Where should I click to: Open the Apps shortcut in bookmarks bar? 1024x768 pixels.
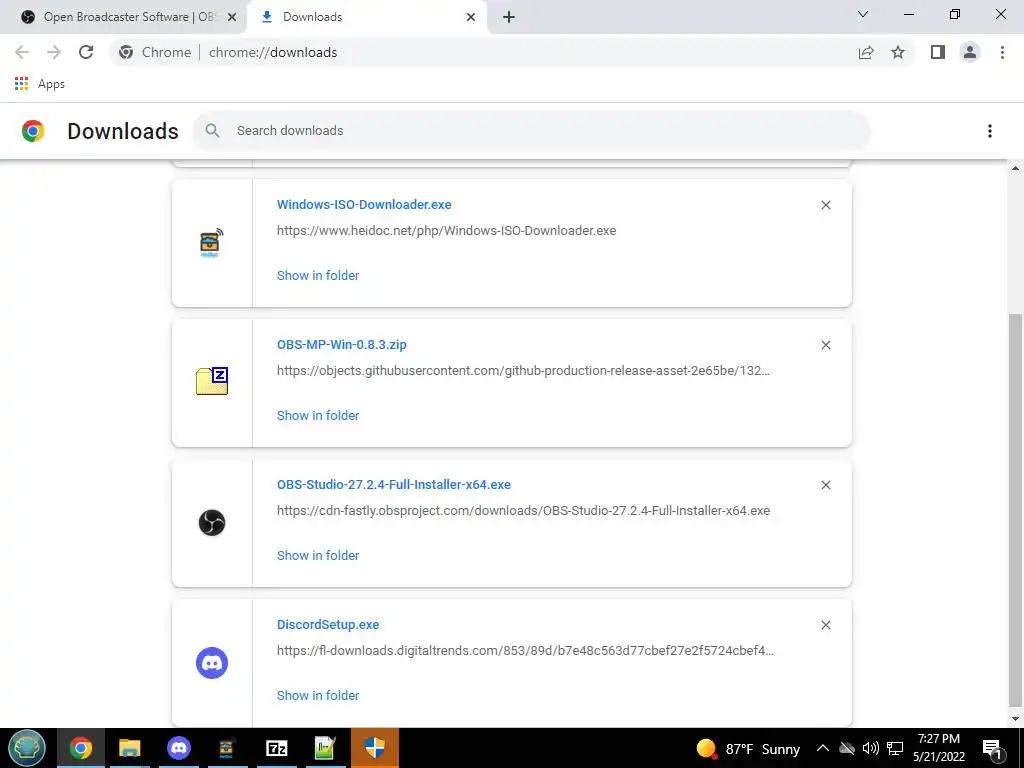pyautogui.click(x=40, y=84)
